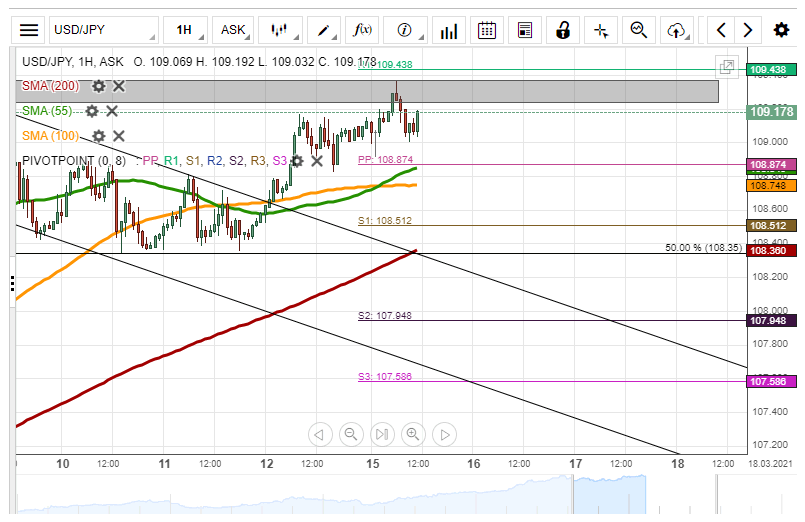Click the left arrow navigation button
Screen dimensions: 805x522
point(721,30)
